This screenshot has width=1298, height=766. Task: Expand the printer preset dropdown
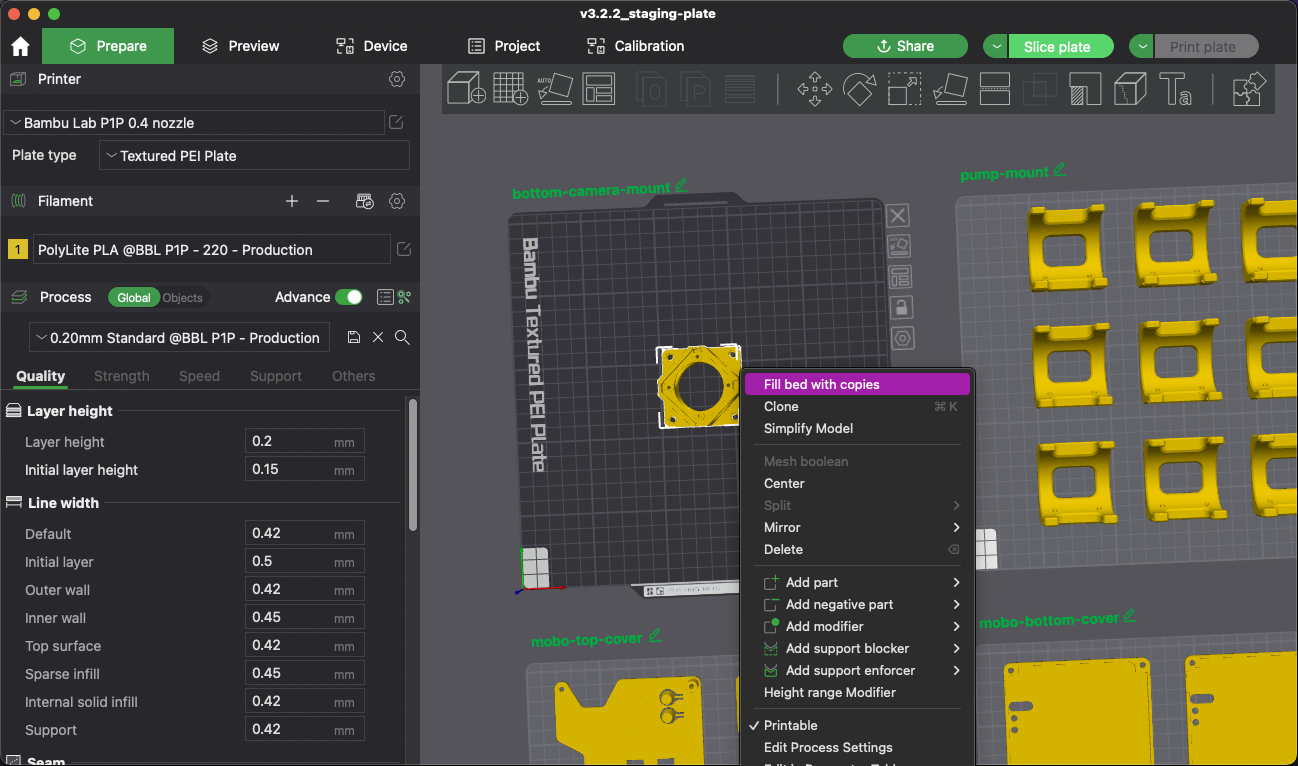click(195, 123)
